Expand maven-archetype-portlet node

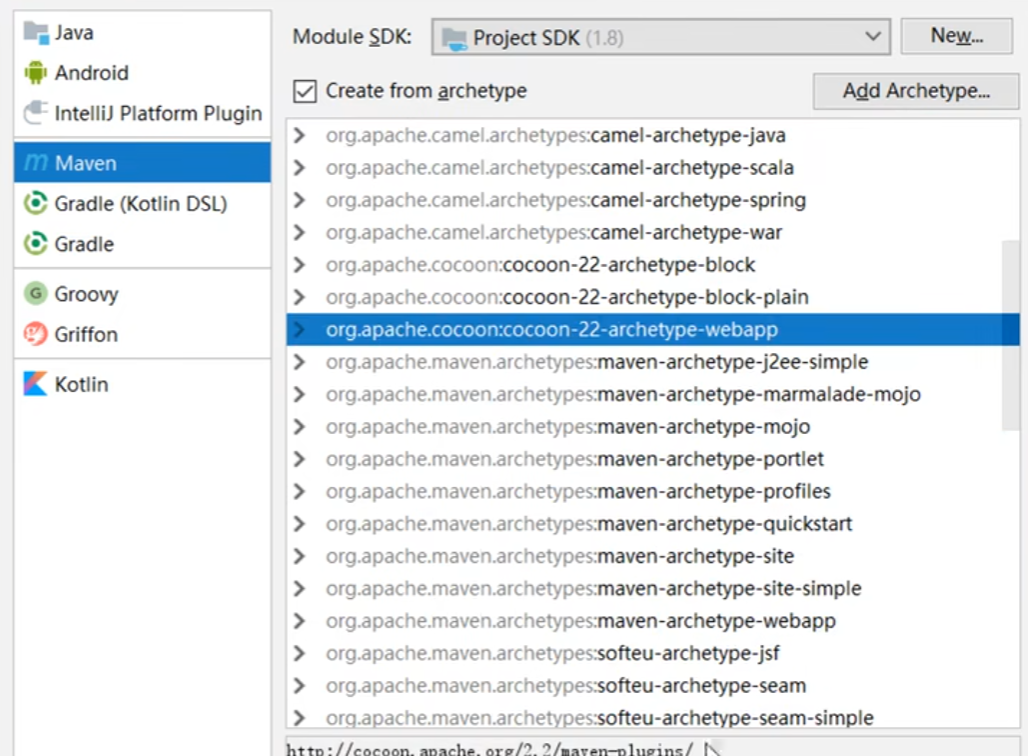[x=300, y=459]
